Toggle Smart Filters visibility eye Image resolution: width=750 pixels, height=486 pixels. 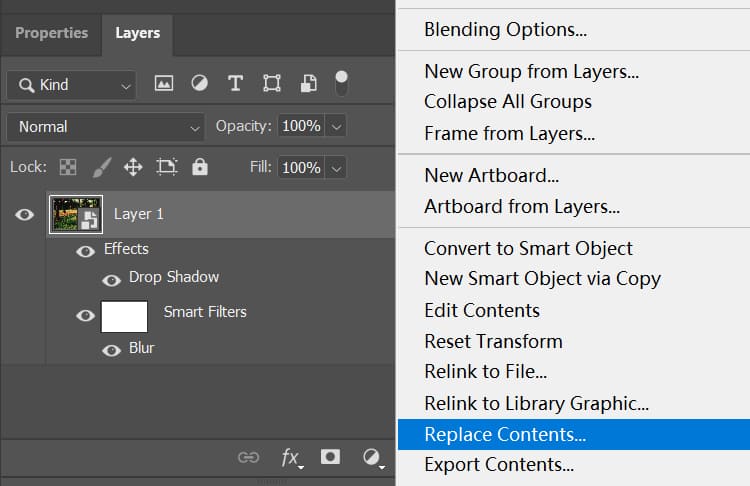(86, 316)
